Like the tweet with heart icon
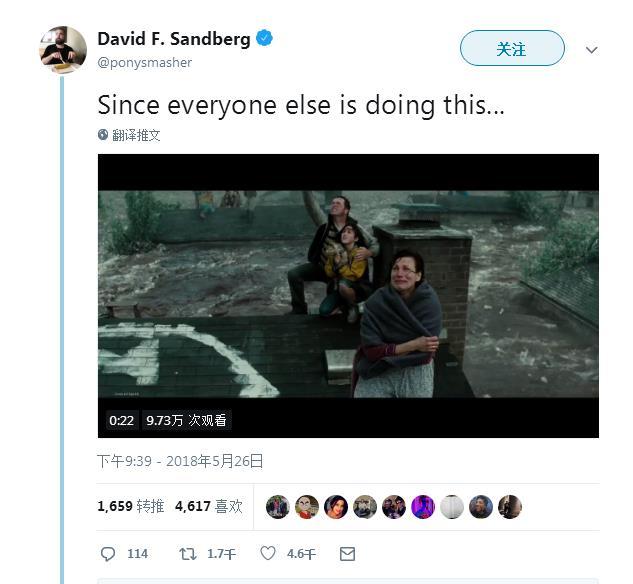This screenshot has height=584, width=633. click(x=268, y=553)
